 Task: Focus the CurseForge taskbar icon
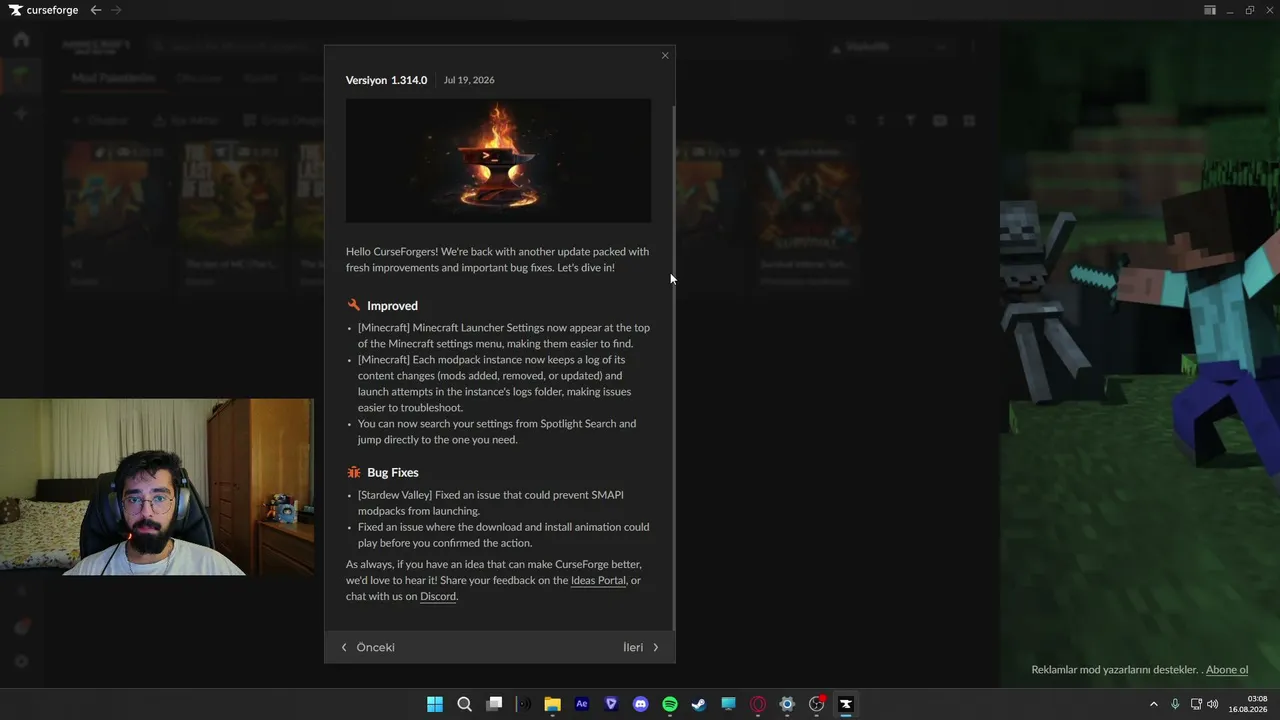[x=846, y=704]
